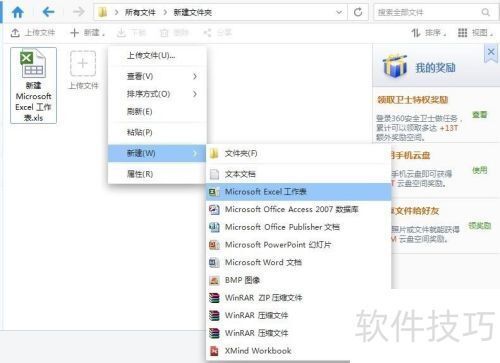Open 领取卫士特权奖励 heading
This screenshot has height=363, width=500.
[x=412, y=100]
